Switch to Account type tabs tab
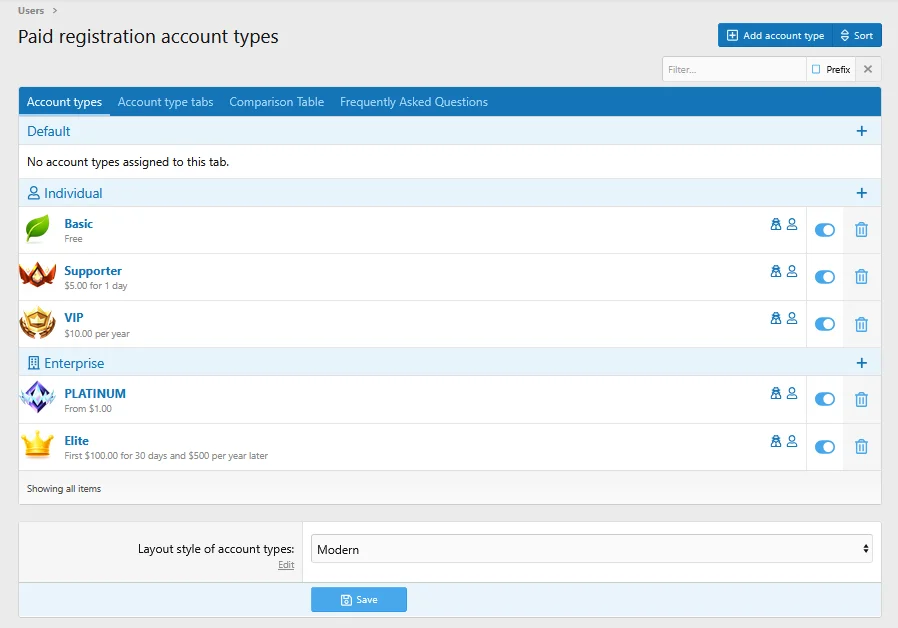The width and height of the screenshot is (898, 628). click(166, 102)
